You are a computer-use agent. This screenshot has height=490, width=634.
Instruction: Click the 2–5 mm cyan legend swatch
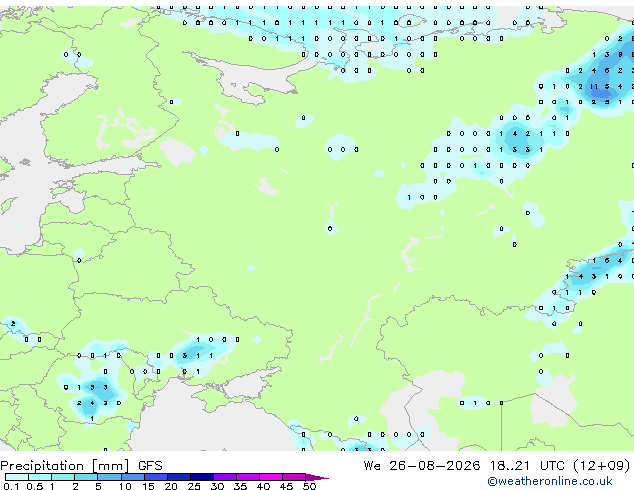click(x=86, y=477)
